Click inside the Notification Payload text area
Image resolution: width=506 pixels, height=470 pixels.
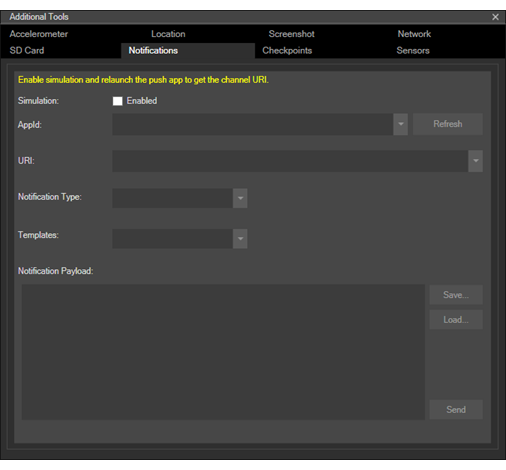[x=223, y=352]
